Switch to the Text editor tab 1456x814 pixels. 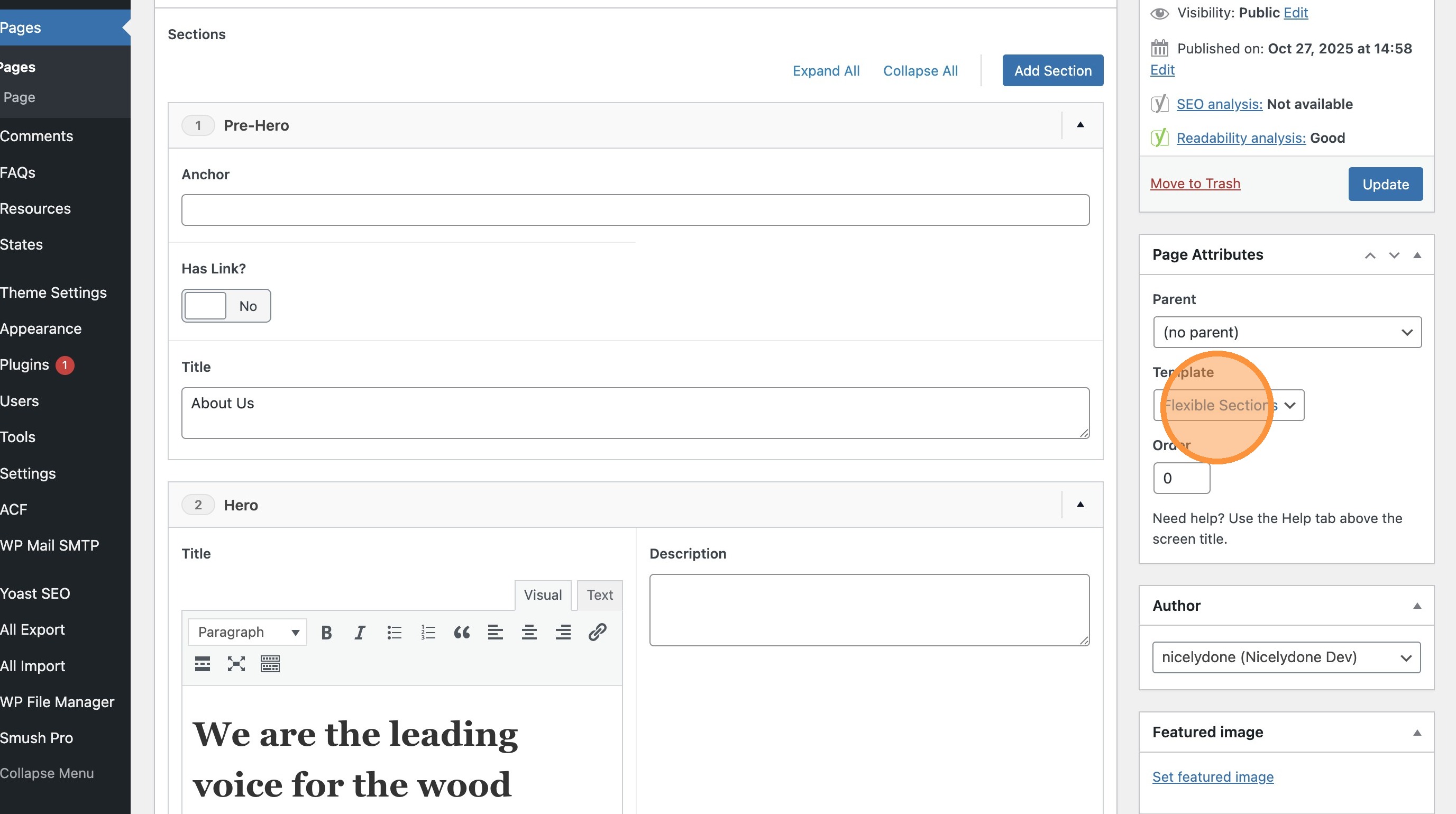(599, 595)
